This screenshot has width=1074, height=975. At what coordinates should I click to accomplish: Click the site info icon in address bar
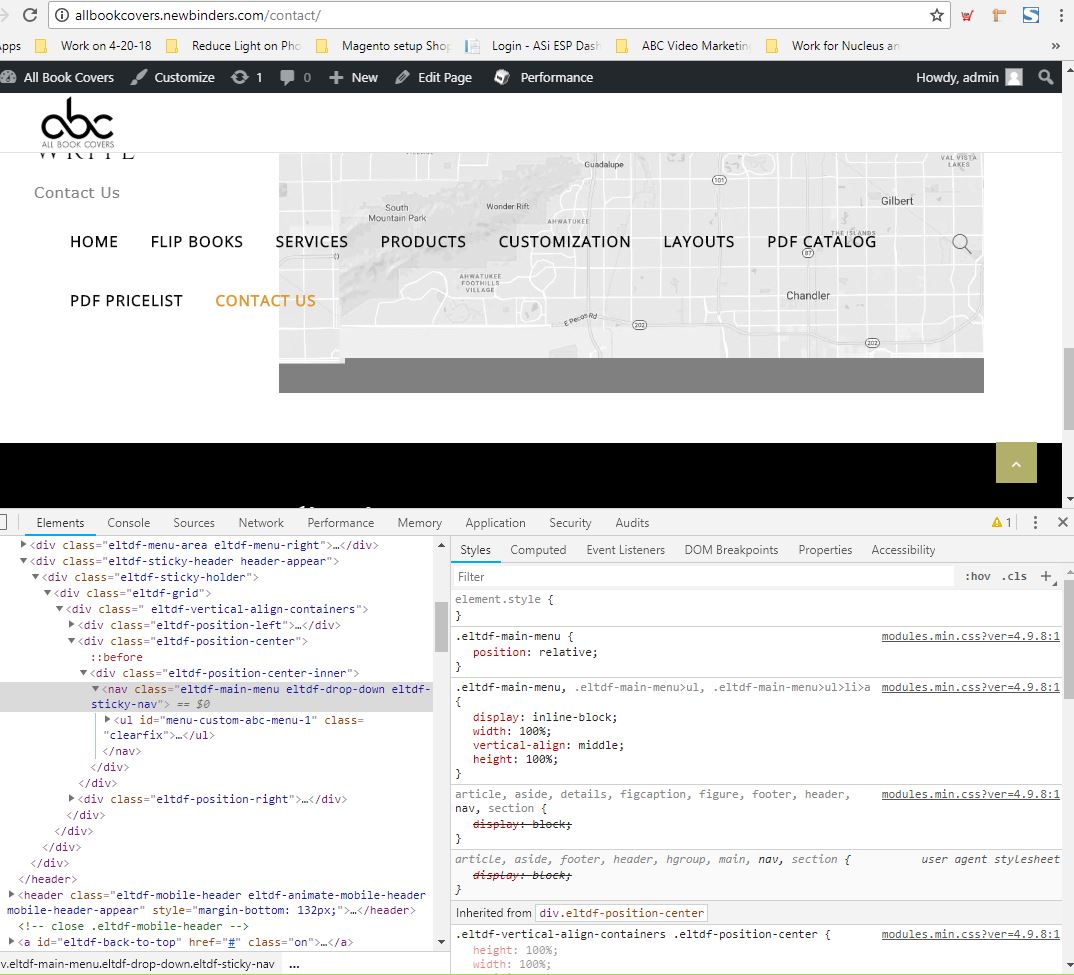pyautogui.click(x=62, y=15)
